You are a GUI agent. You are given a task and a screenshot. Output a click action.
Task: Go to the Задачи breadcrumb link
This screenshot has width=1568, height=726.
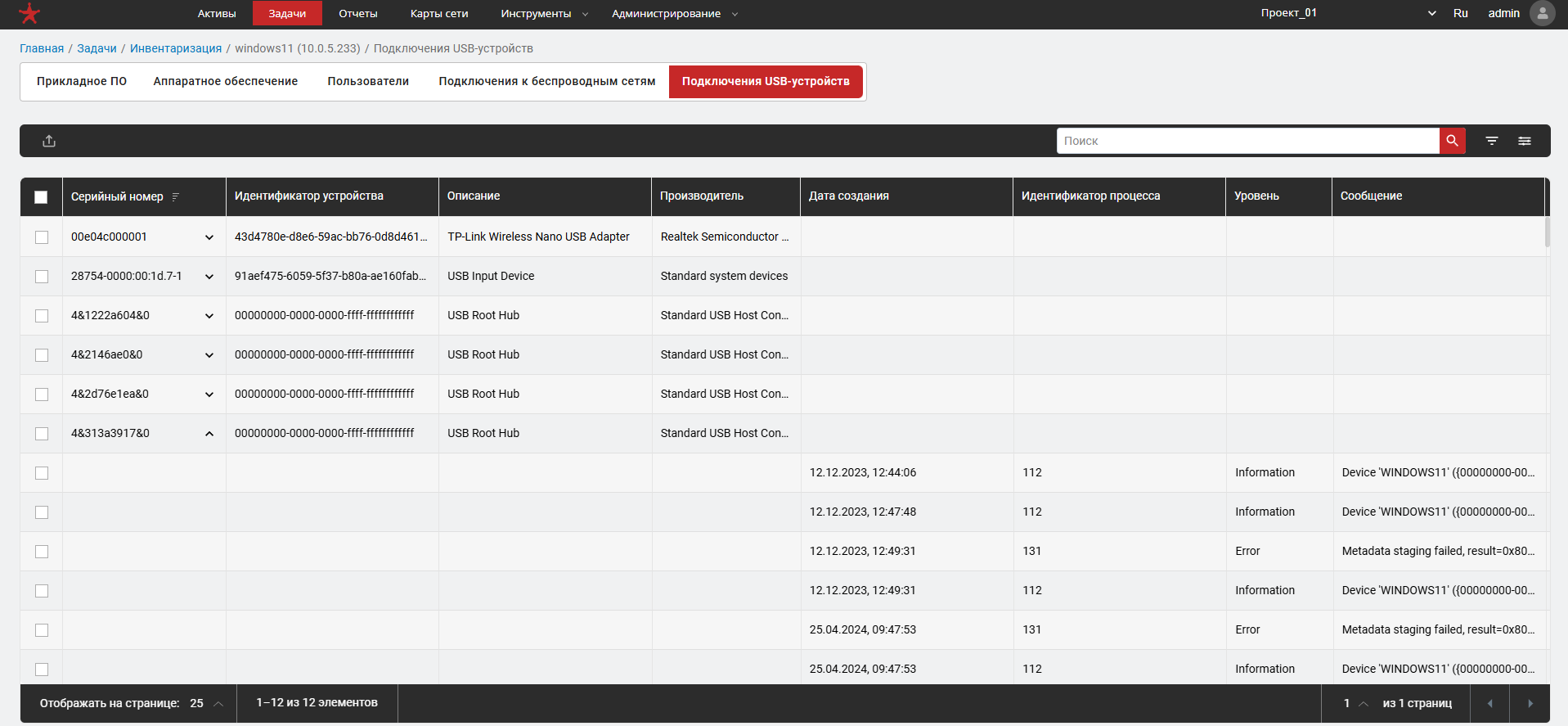(x=97, y=48)
